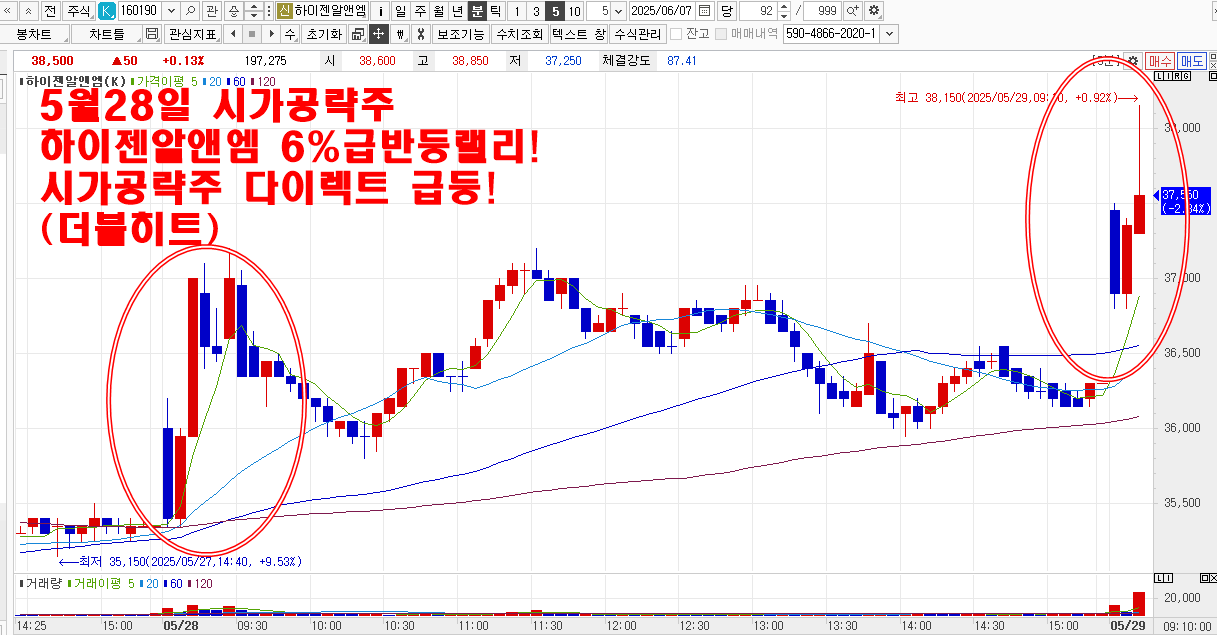Click the 관 watchlist button
The image size is (1217, 635).
[x=210, y=11]
